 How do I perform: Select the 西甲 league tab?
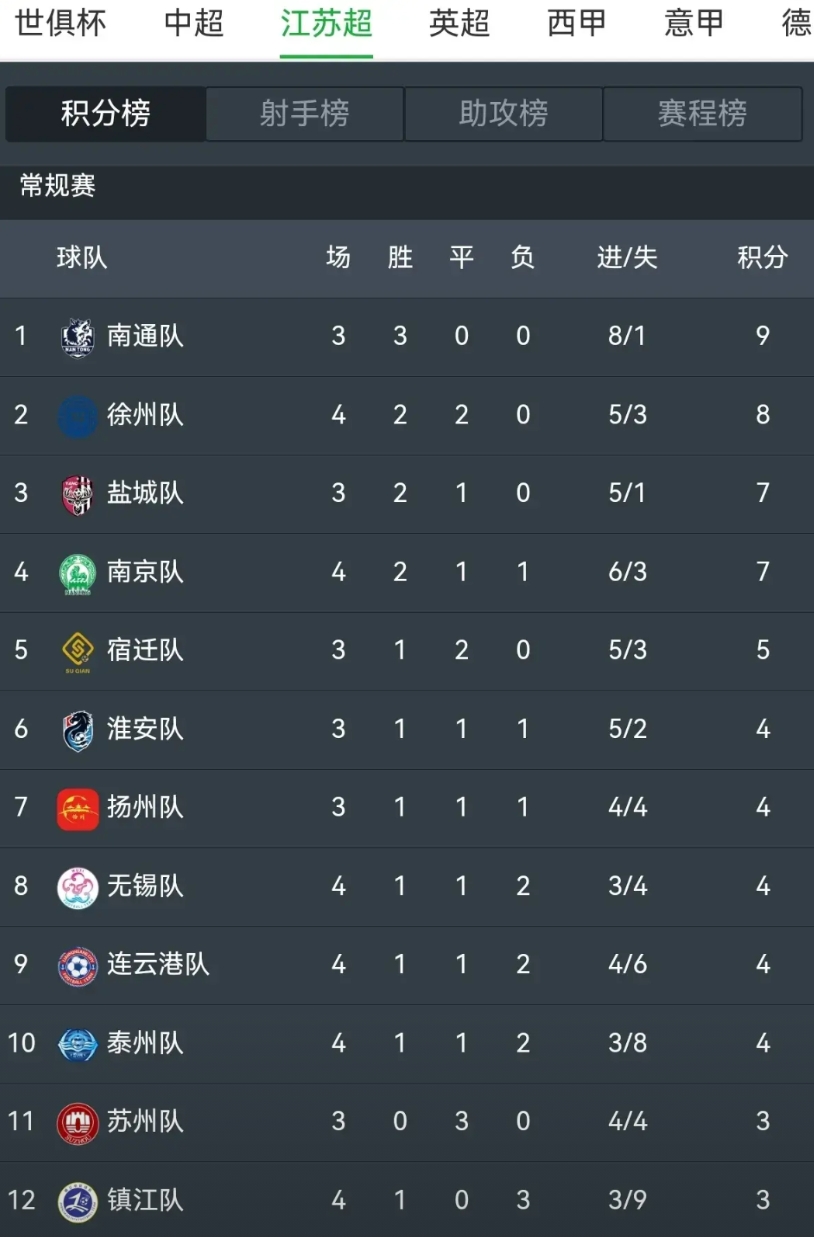coord(577,23)
